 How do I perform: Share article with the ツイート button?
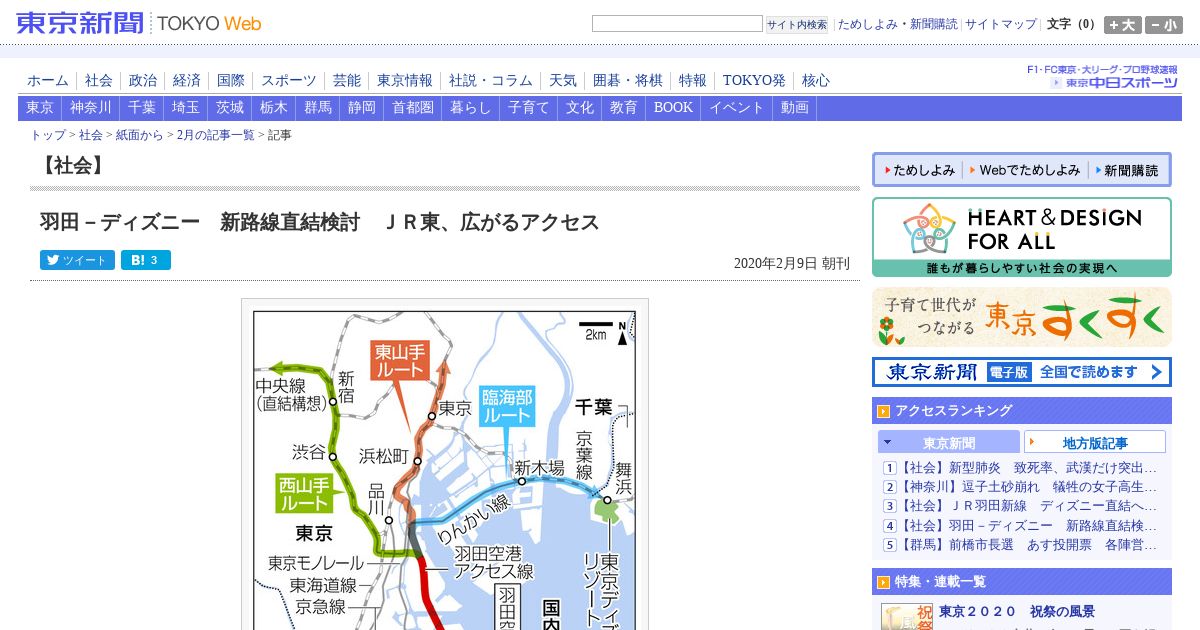click(77, 260)
